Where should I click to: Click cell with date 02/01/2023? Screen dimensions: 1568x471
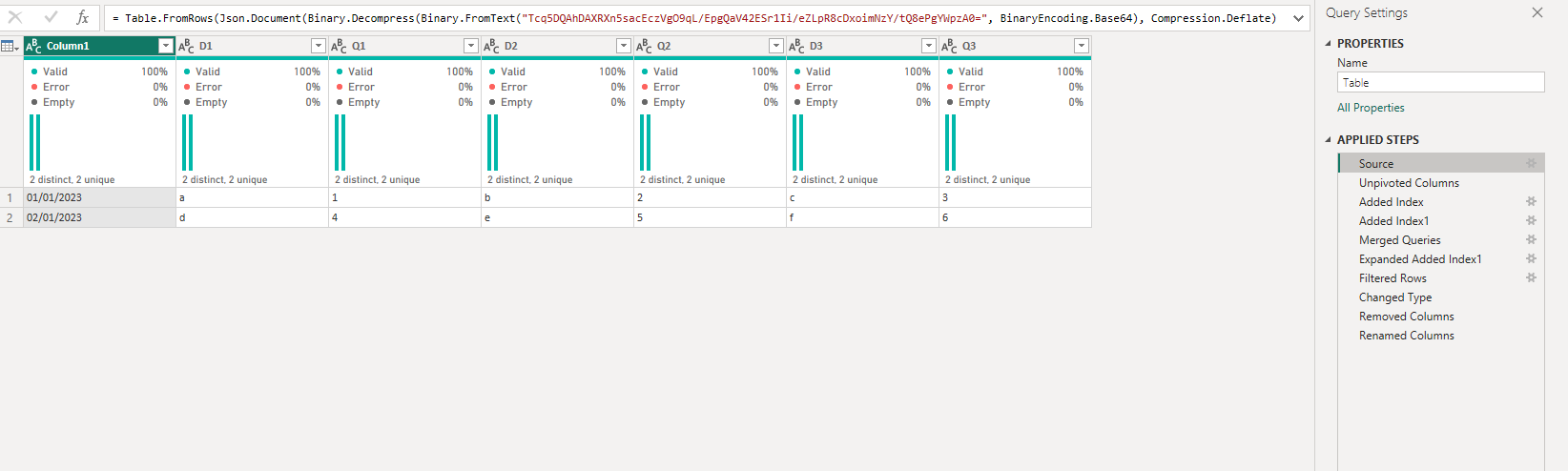99,217
